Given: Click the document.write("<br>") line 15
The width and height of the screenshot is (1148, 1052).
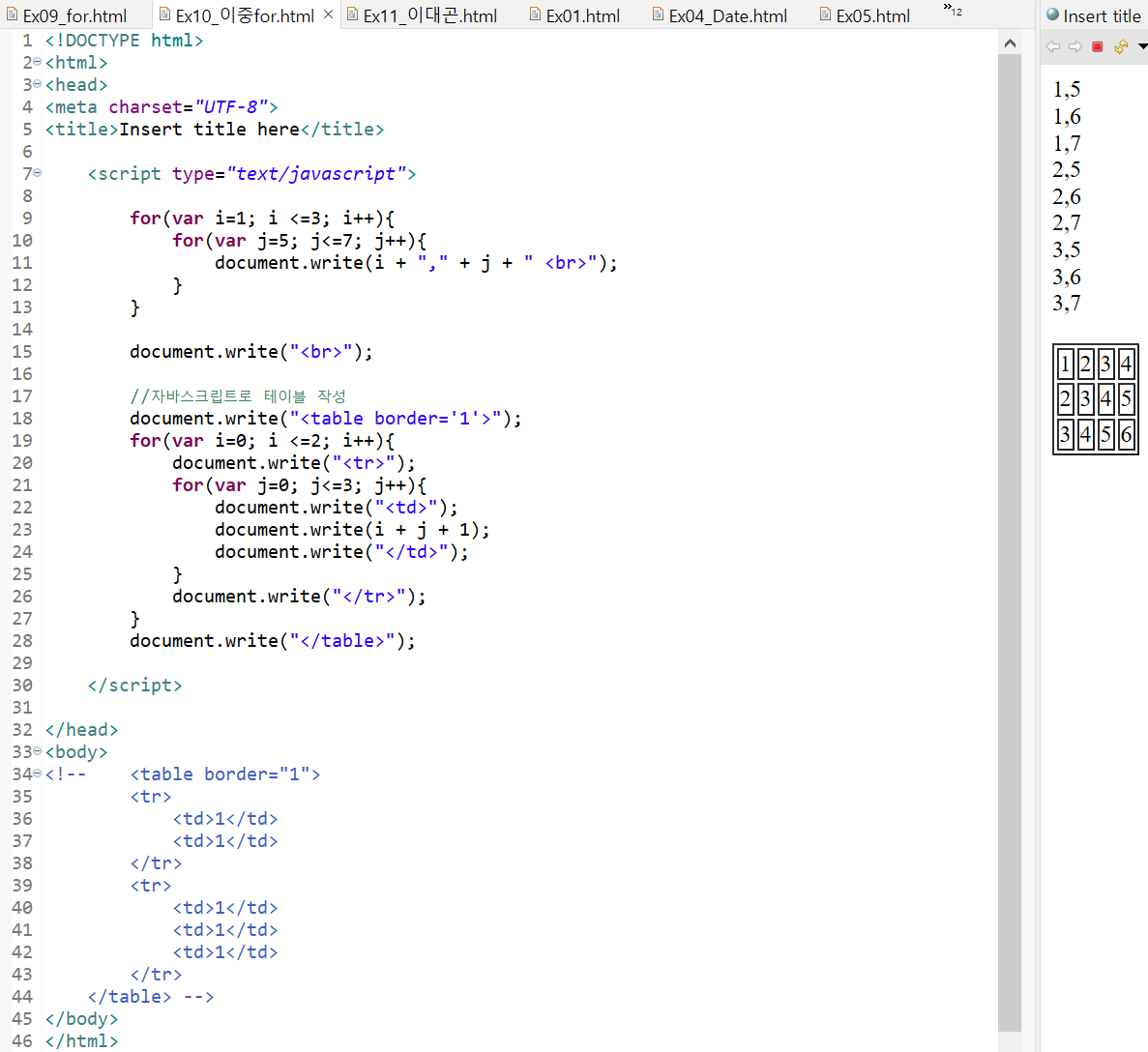Looking at the screenshot, I should click(251, 351).
